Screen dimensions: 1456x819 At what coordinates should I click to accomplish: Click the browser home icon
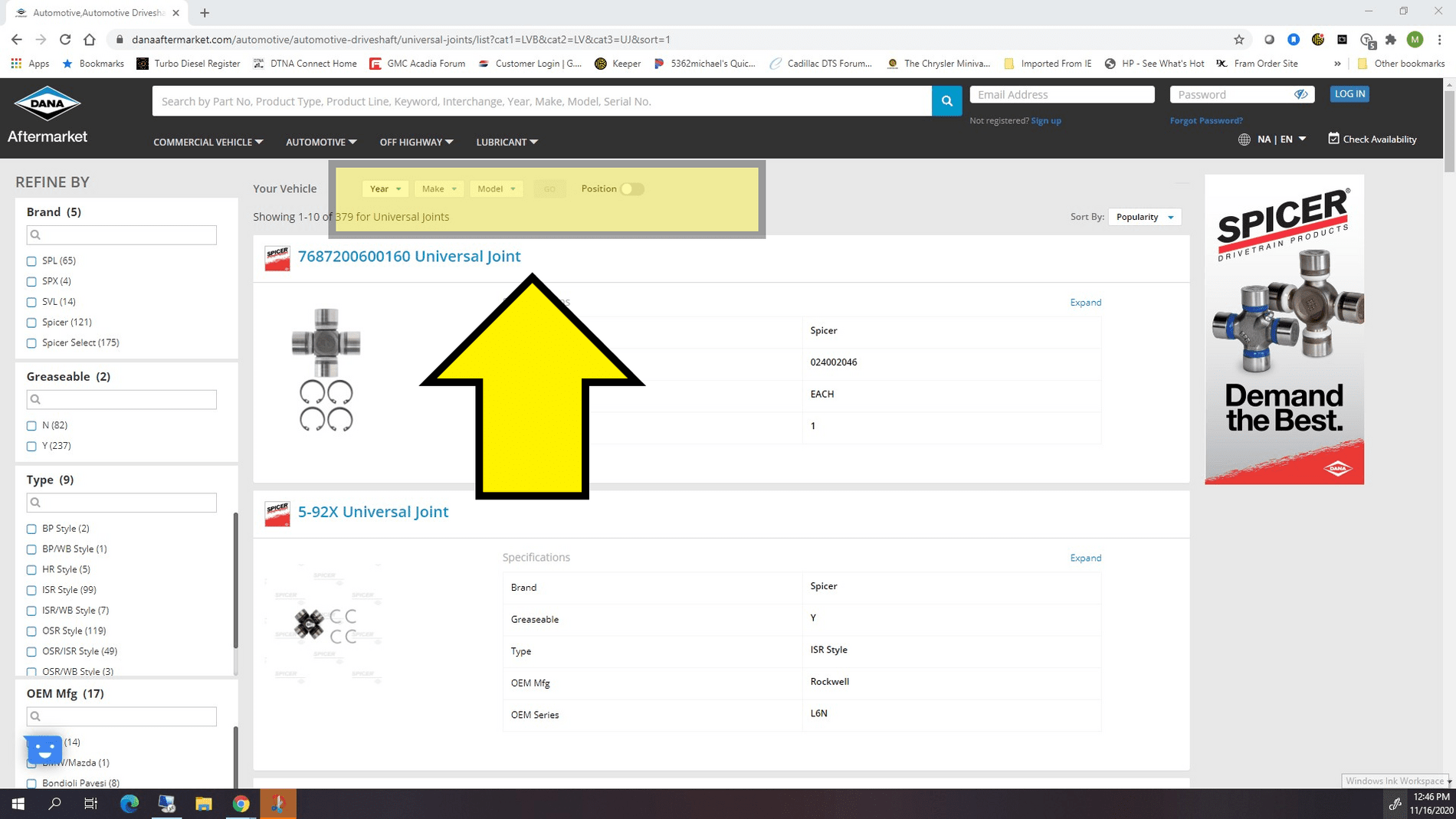click(x=90, y=39)
